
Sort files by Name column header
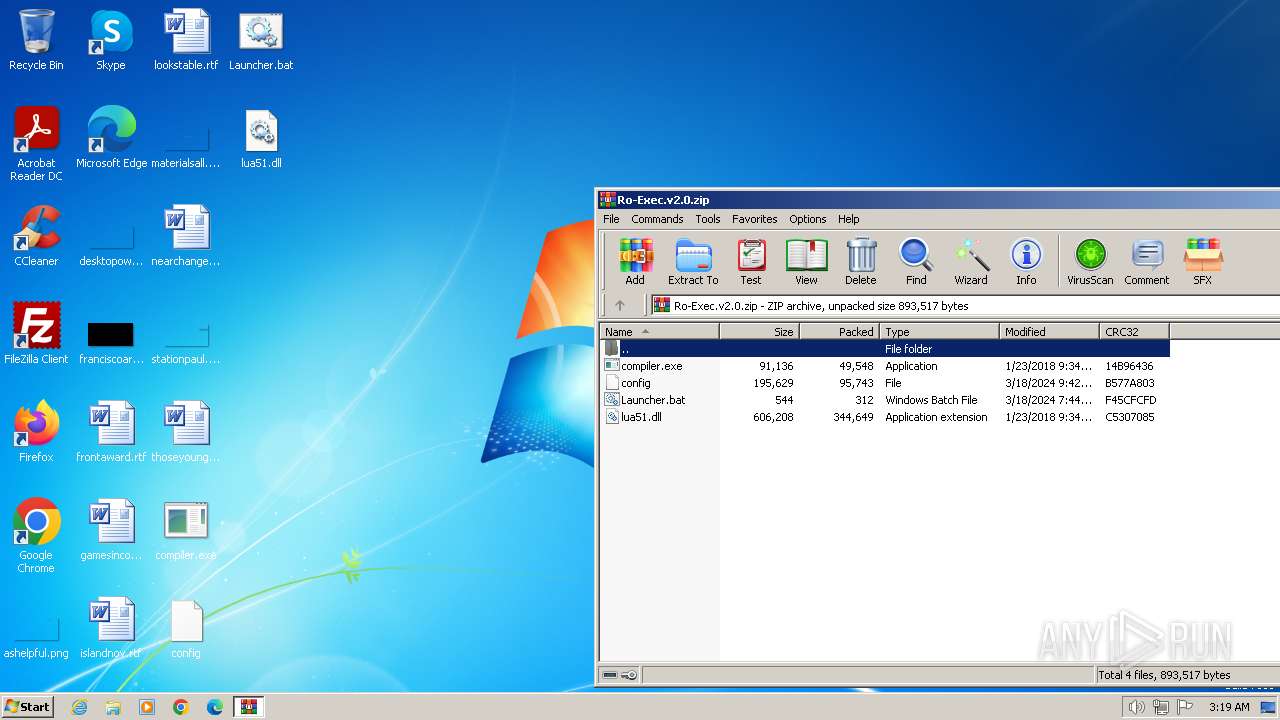[x=659, y=332]
